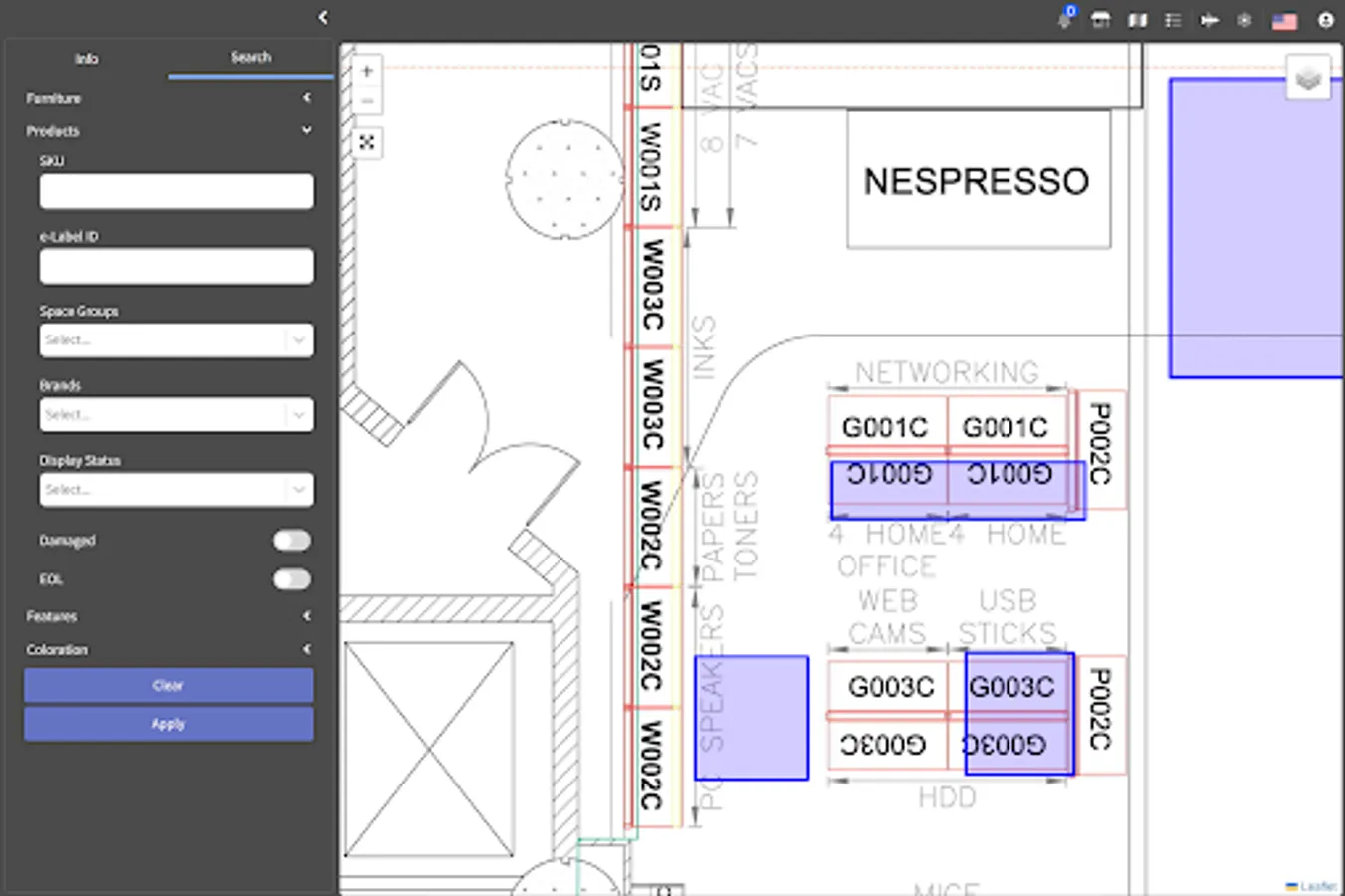Open the map layers control
The height and width of the screenshot is (896, 1345).
1308,78
